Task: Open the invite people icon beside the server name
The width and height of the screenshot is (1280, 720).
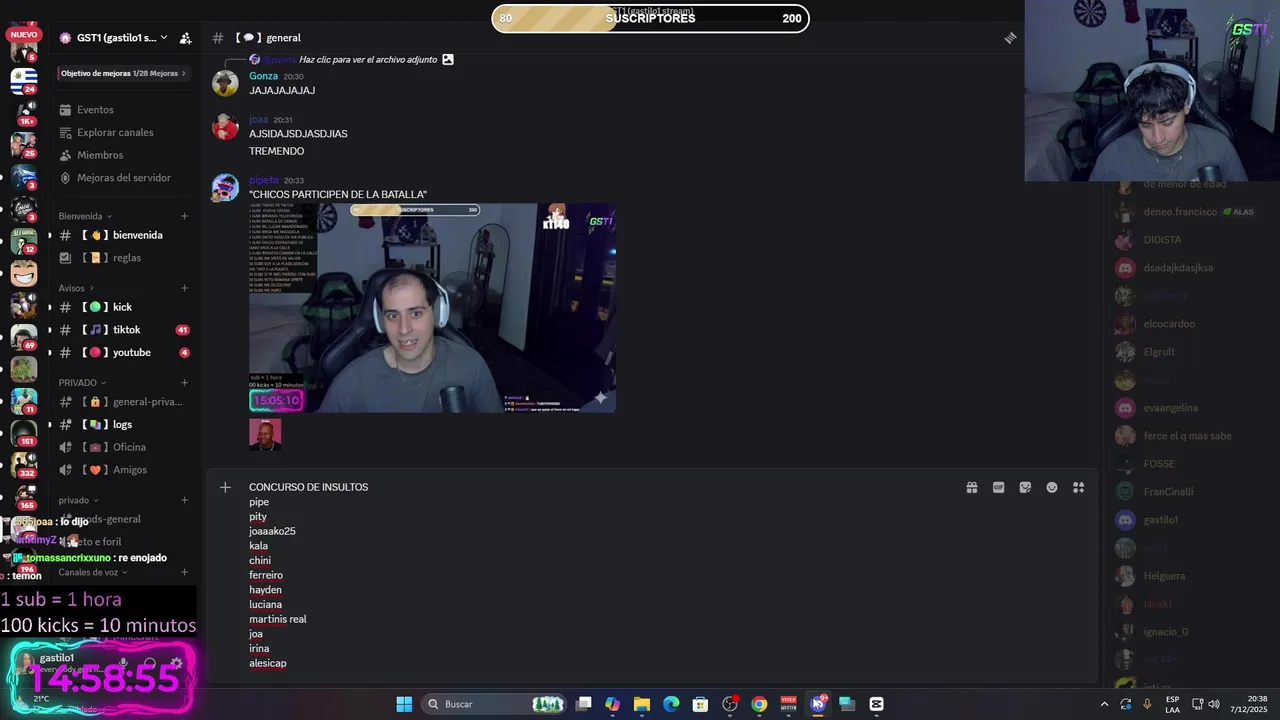Action: tap(185, 38)
